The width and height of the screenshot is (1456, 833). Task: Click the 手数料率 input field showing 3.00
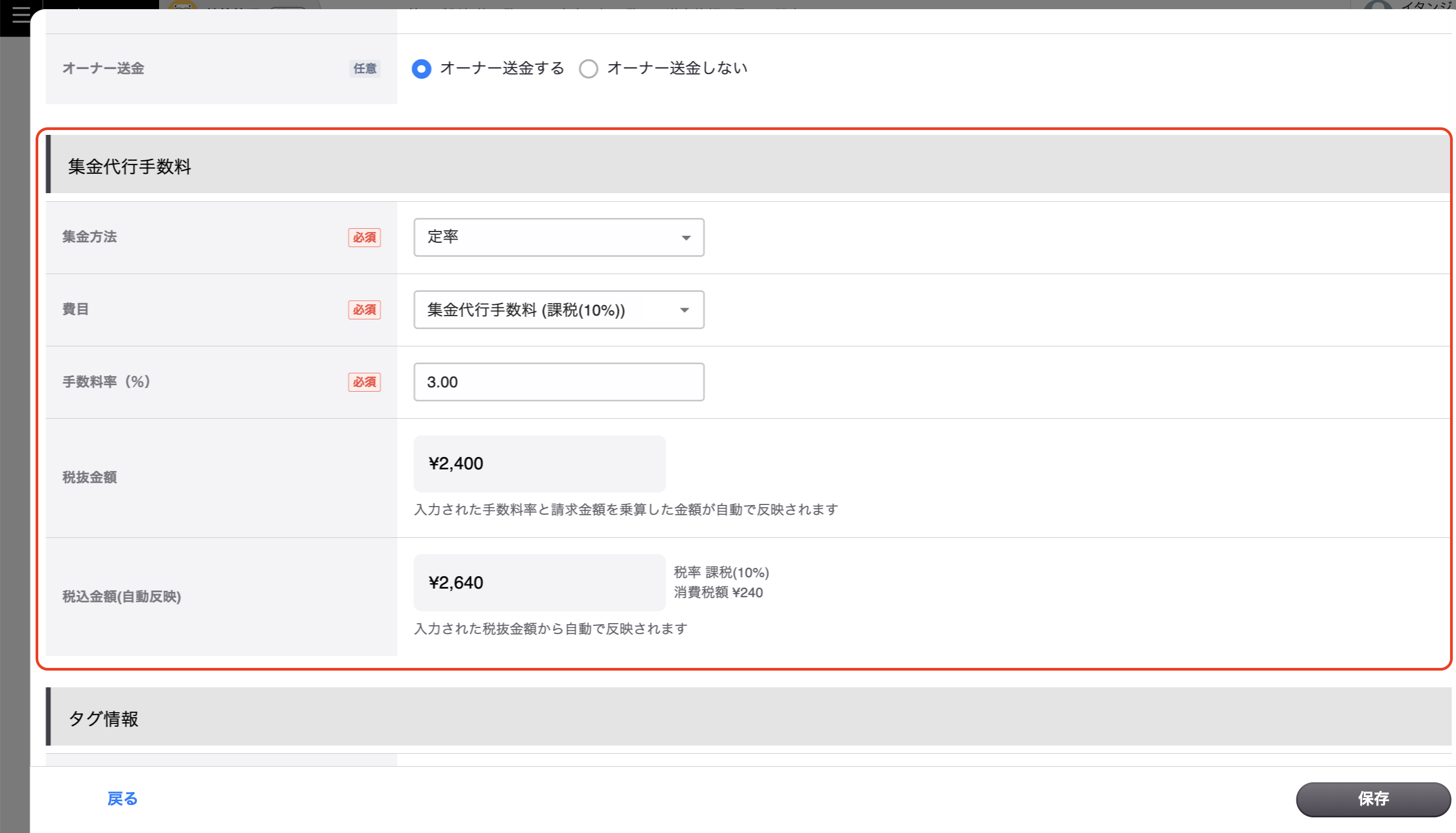coord(559,382)
